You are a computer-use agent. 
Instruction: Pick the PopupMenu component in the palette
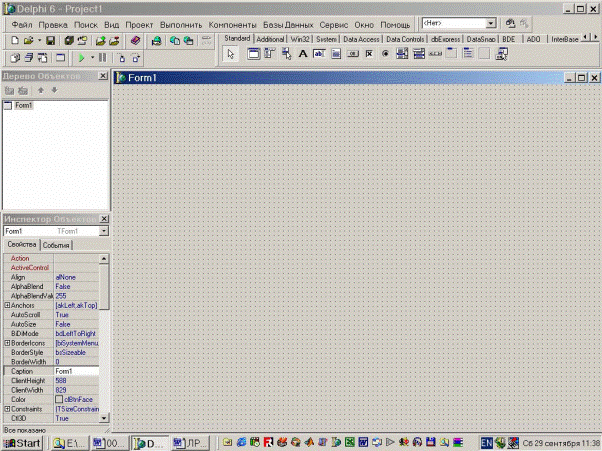coord(286,54)
